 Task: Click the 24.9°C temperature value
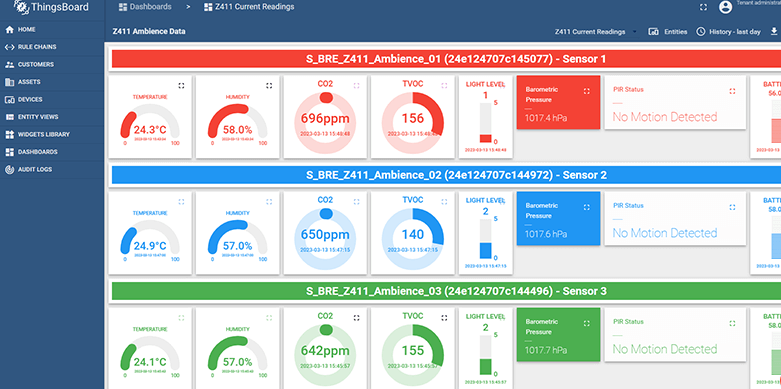tap(150, 246)
